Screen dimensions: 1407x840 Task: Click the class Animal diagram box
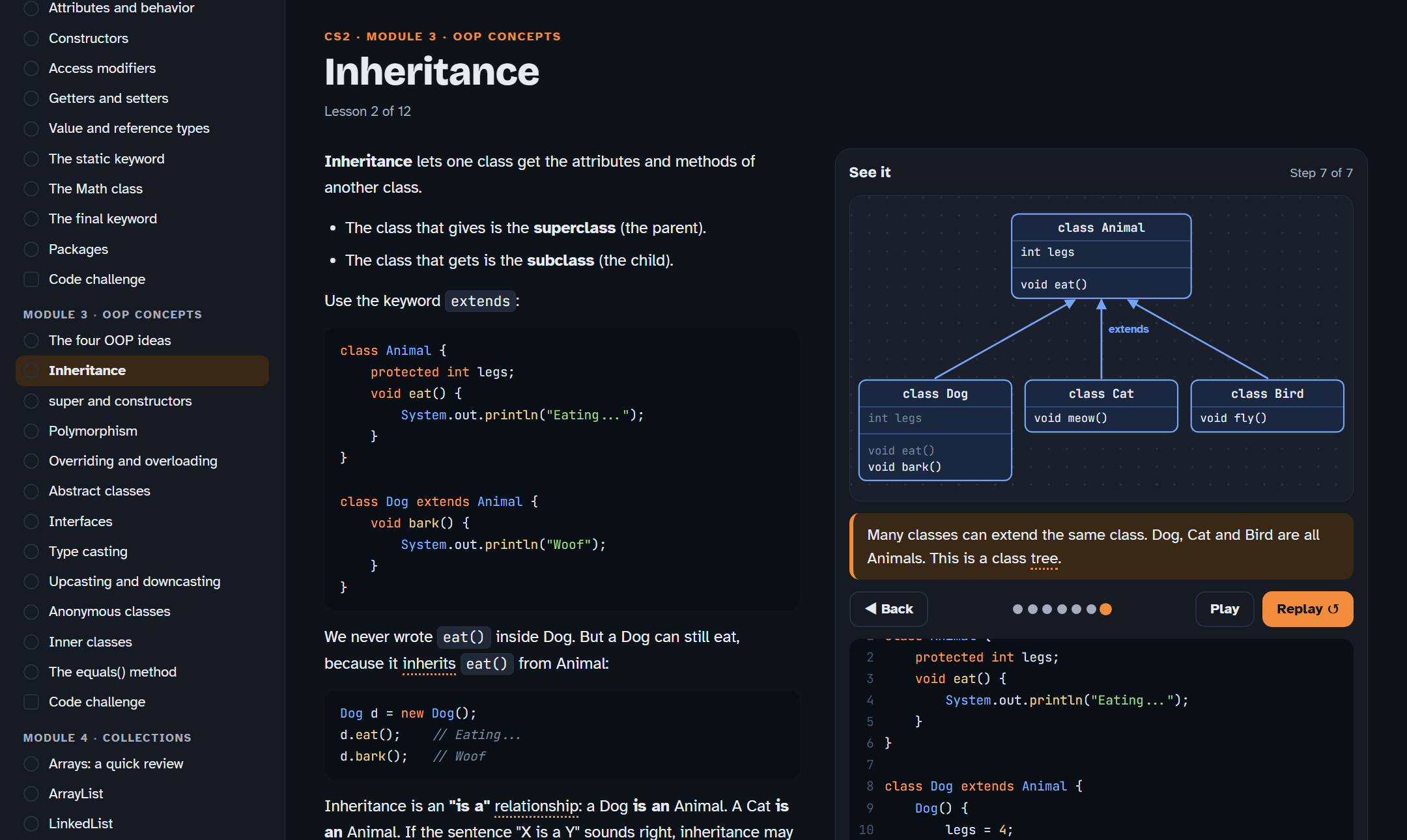[1101, 256]
